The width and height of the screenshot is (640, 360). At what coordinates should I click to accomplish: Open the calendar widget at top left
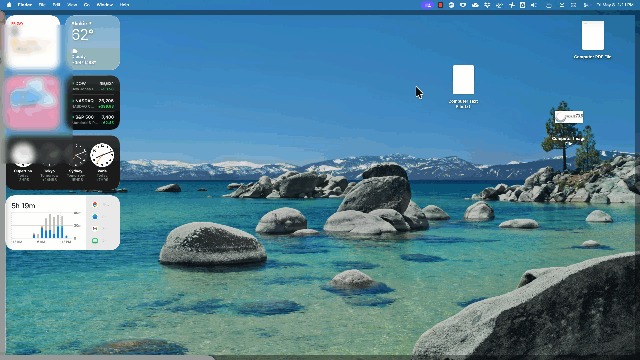[33, 42]
